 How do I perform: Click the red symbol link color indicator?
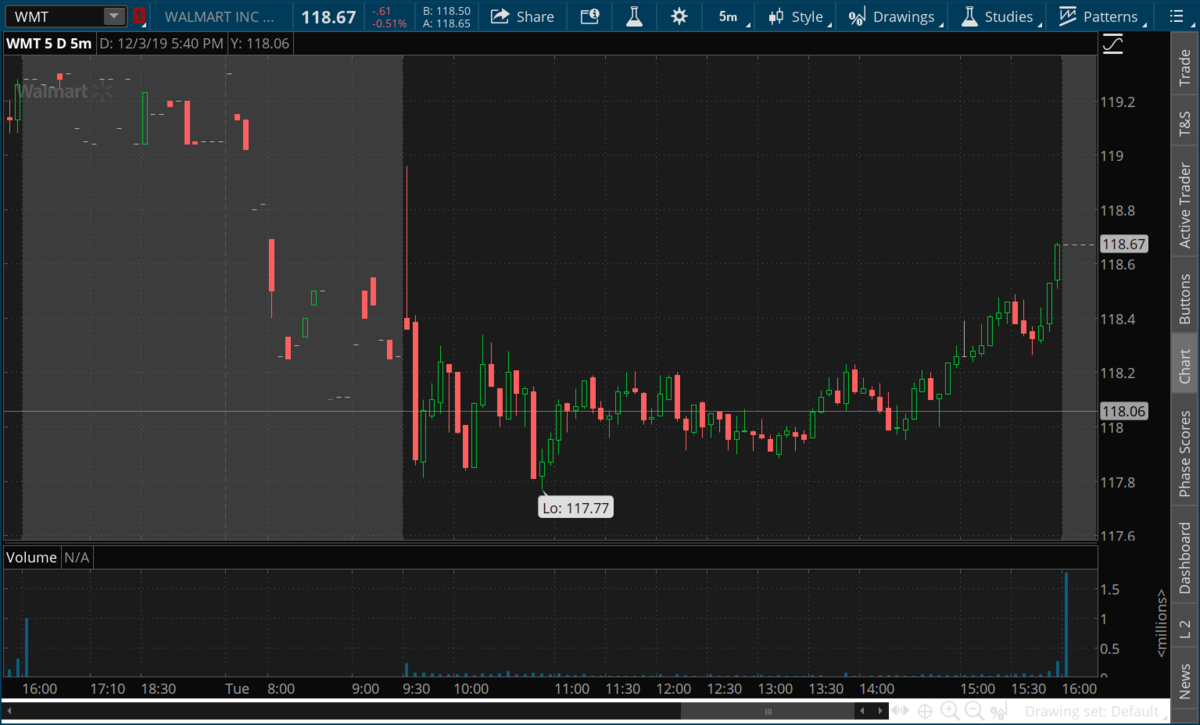pos(140,16)
